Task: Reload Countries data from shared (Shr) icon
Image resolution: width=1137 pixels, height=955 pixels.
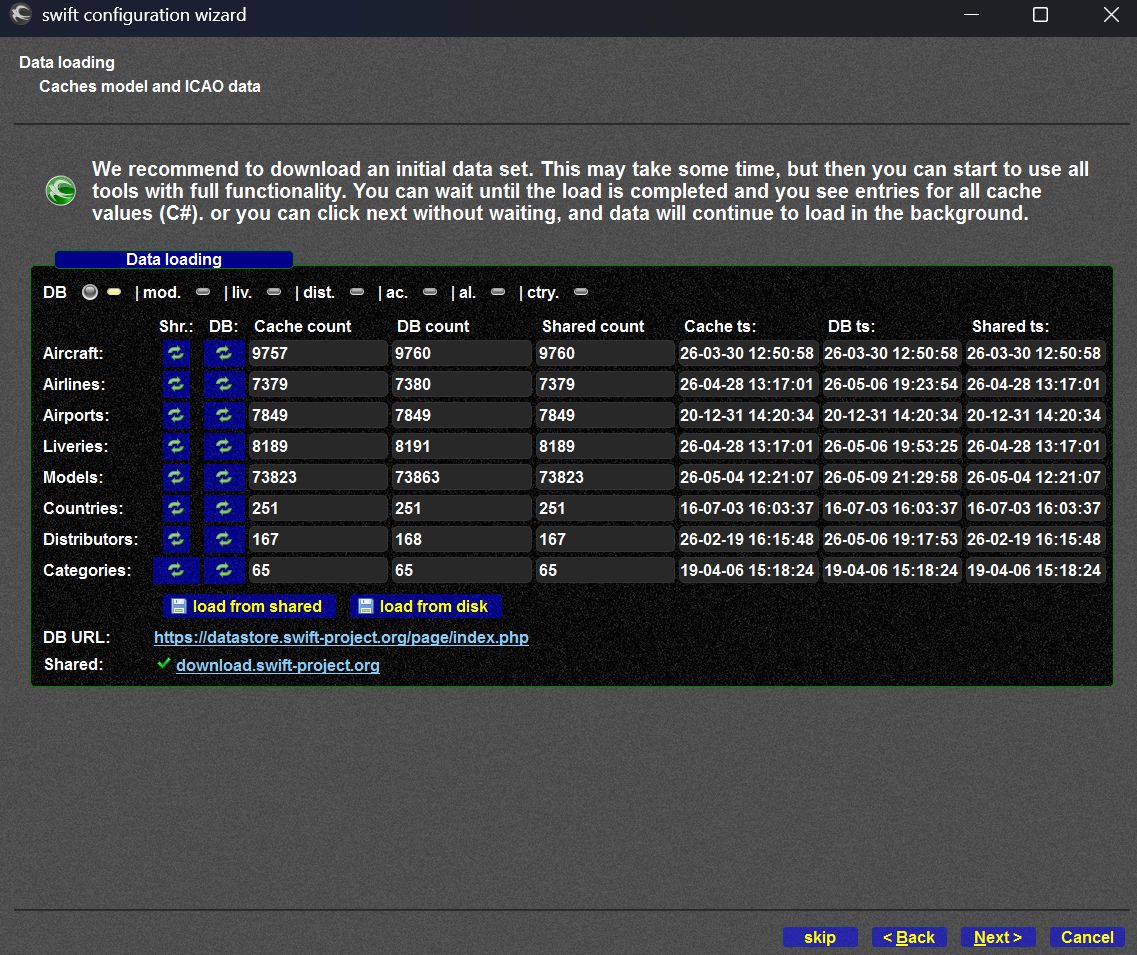Action: [176, 508]
